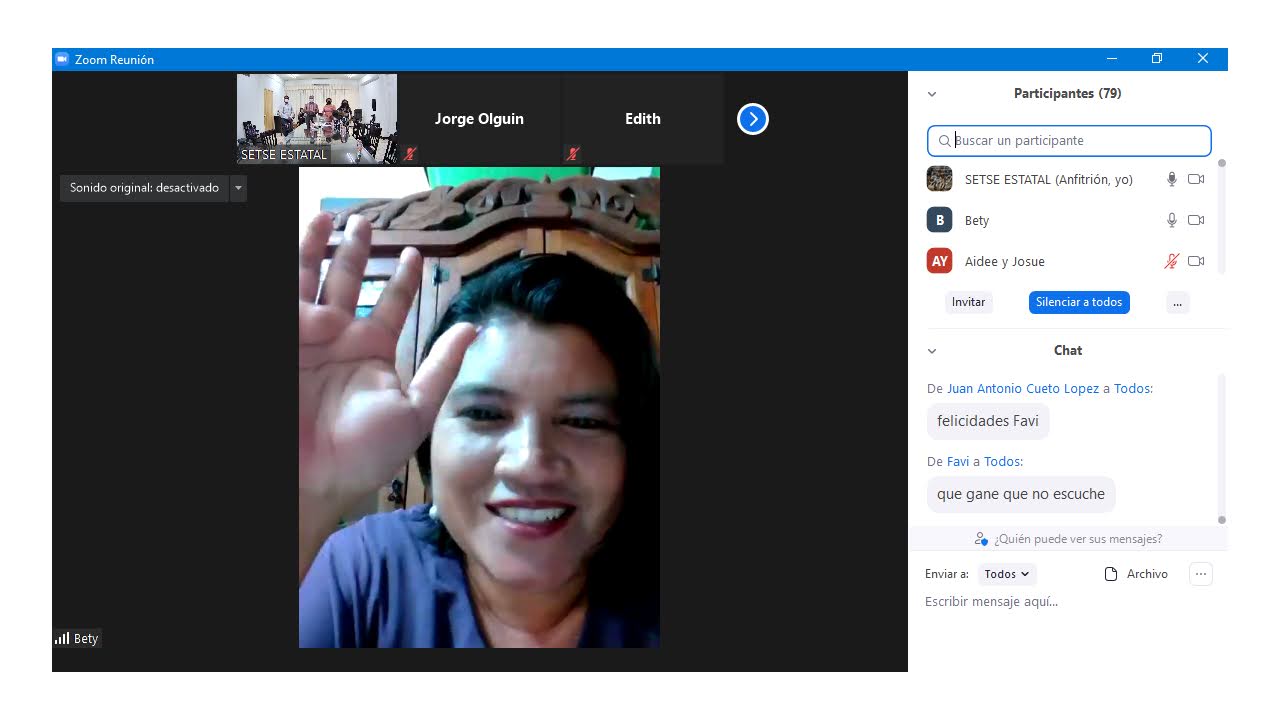Screen dimensions: 1280x720
Task: Click the muted mic icon on Jorge Olguin tile
Action: point(410,154)
